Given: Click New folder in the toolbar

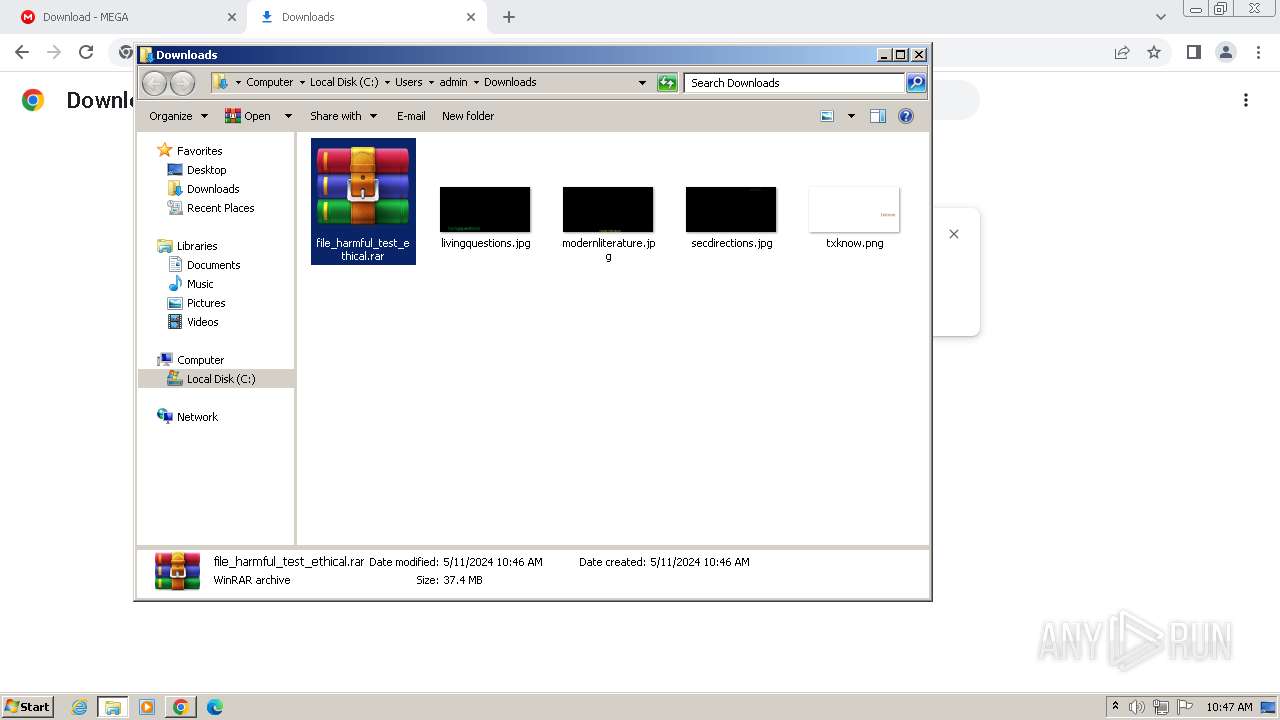Looking at the screenshot, I should point(468,116).
